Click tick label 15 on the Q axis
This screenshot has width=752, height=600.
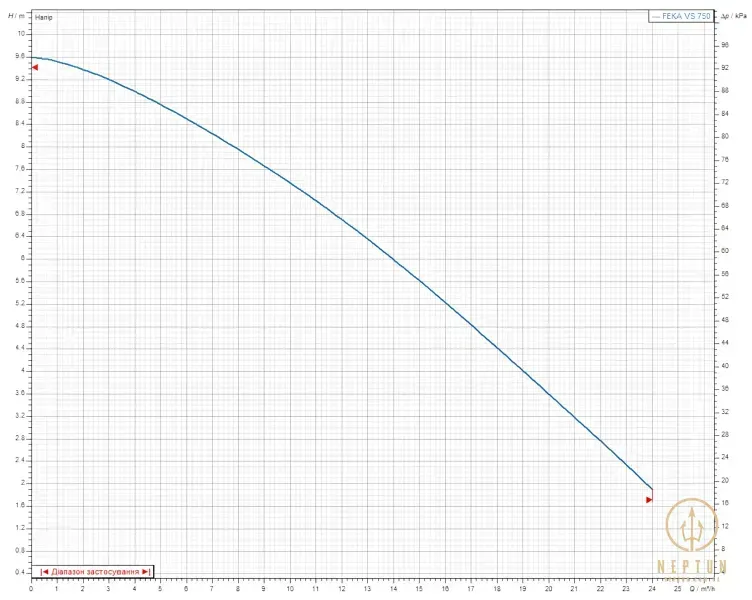coord(419,588)
